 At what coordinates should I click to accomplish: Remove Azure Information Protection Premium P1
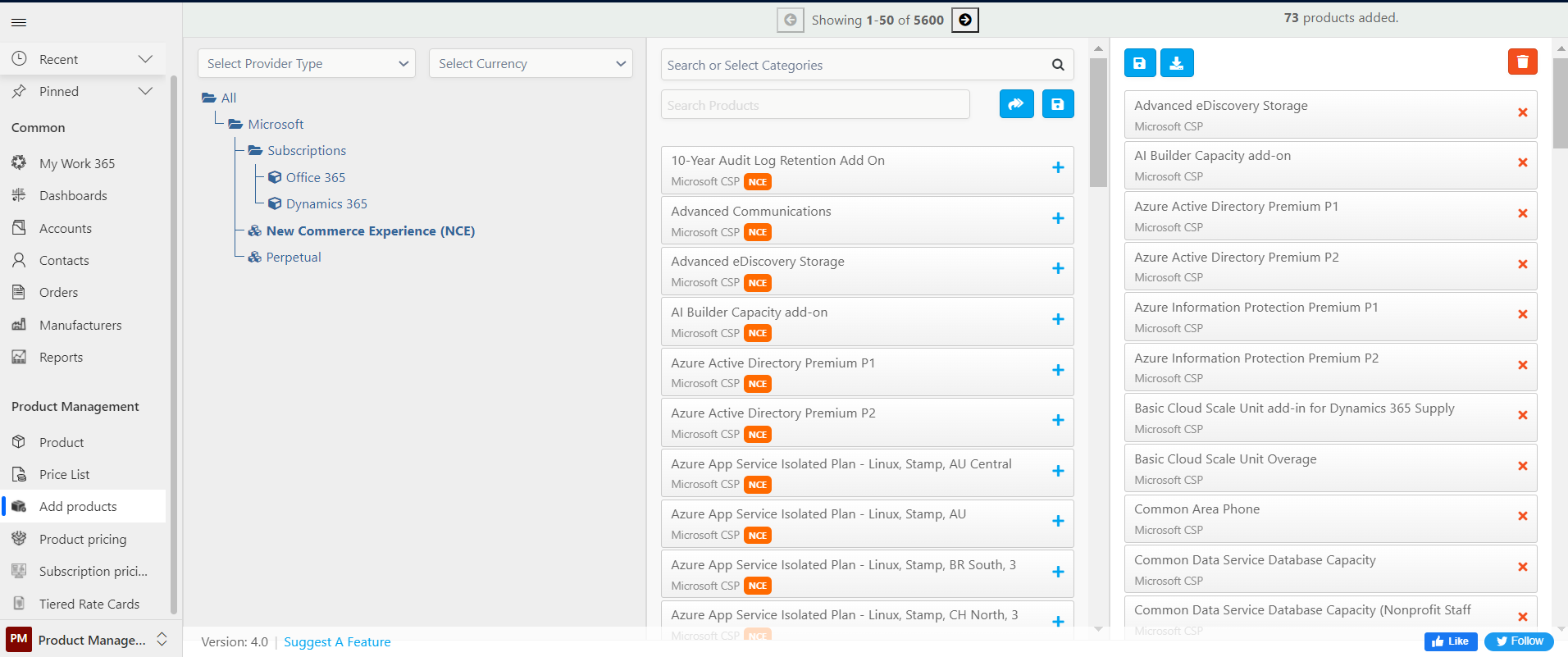coord(1522,314)
